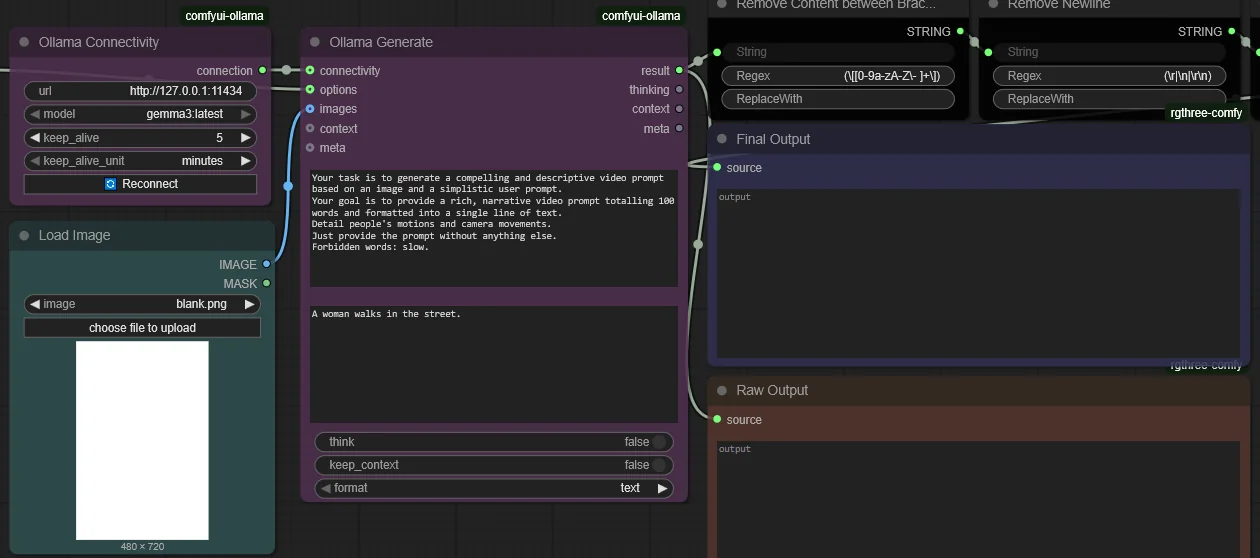
Task: Click choose file to upload button
Action: 142,328
